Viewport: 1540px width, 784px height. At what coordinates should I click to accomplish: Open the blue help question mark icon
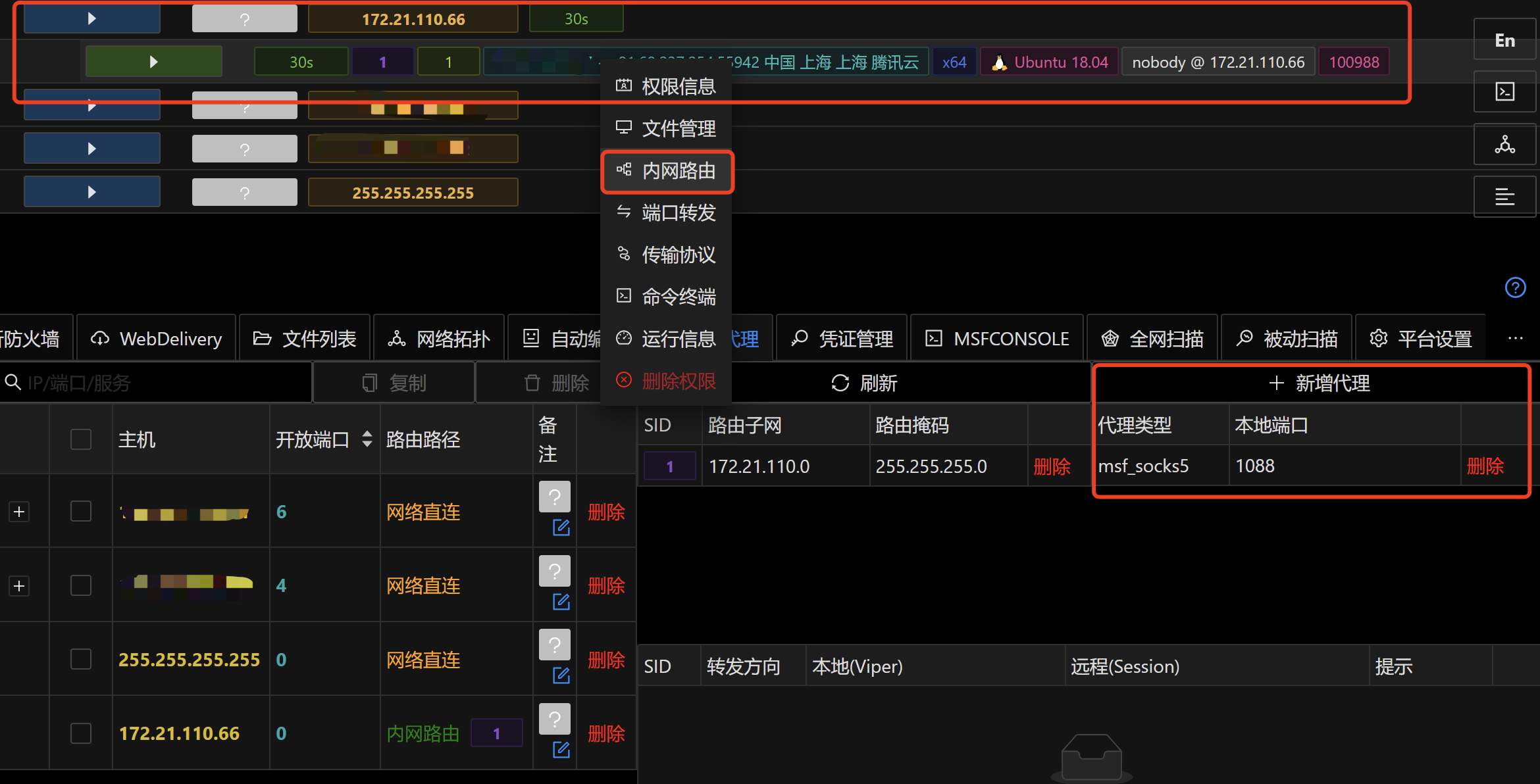(1516, 287)
